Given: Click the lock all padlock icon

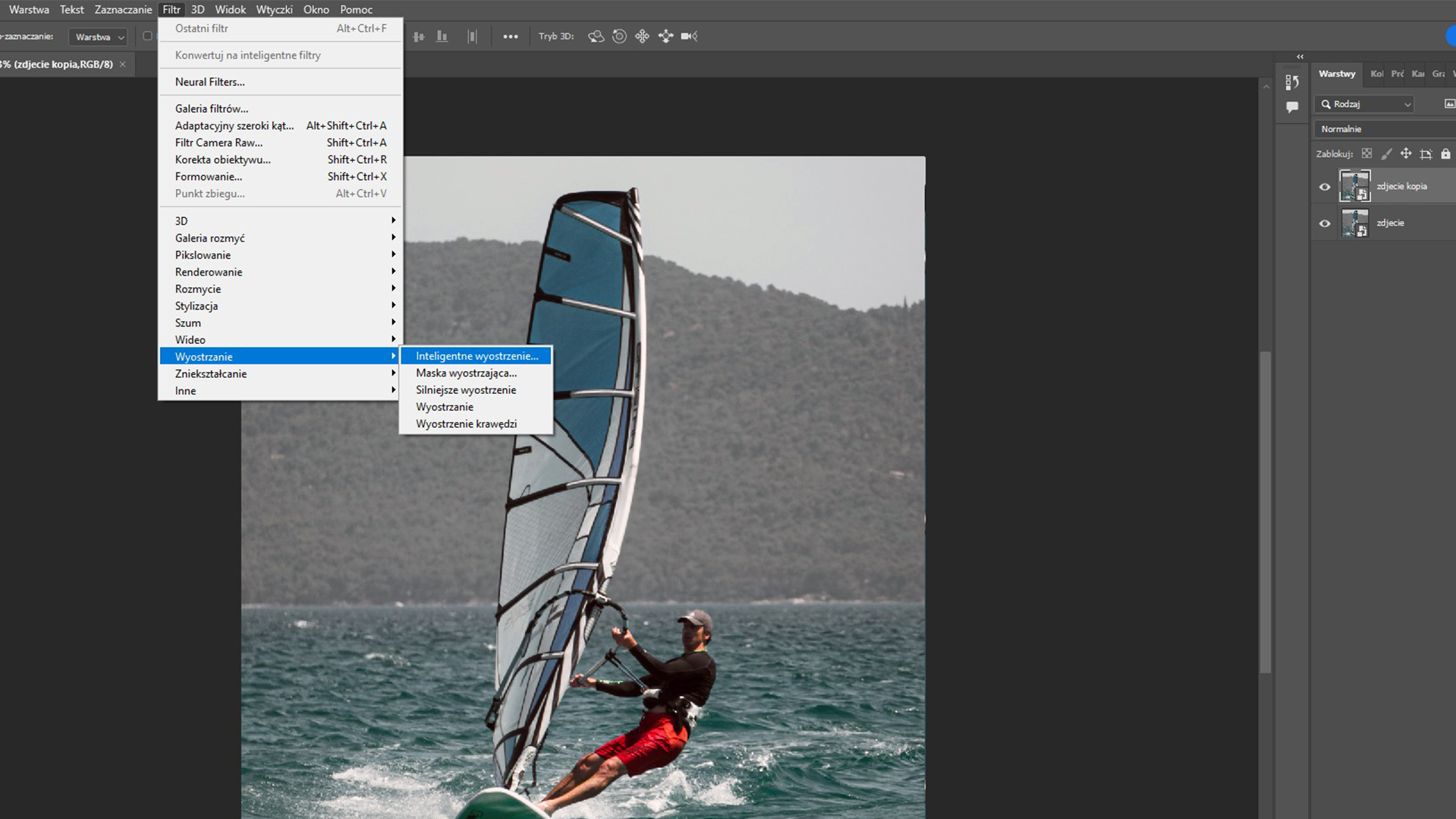Looking at the screenshot, I should point(1445,154).
